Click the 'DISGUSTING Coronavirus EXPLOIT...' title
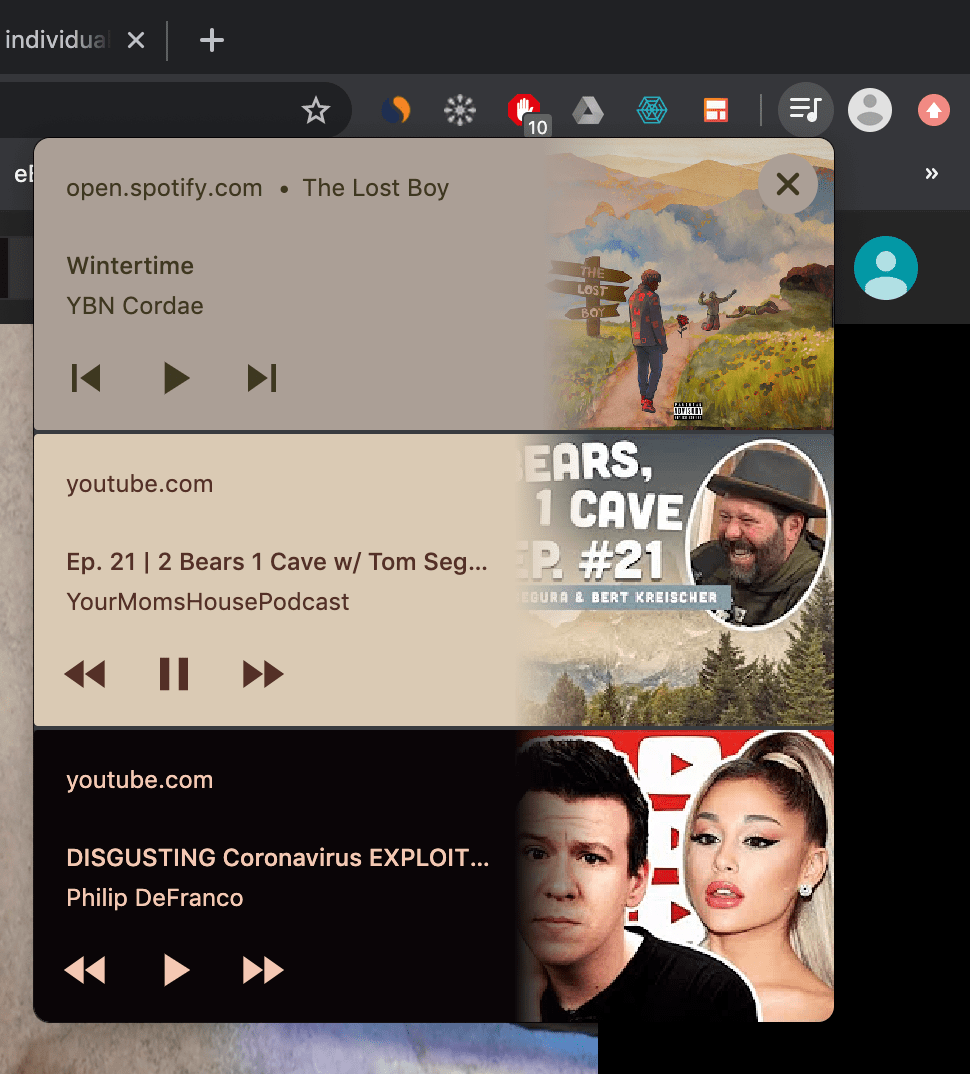 [277, 858]
